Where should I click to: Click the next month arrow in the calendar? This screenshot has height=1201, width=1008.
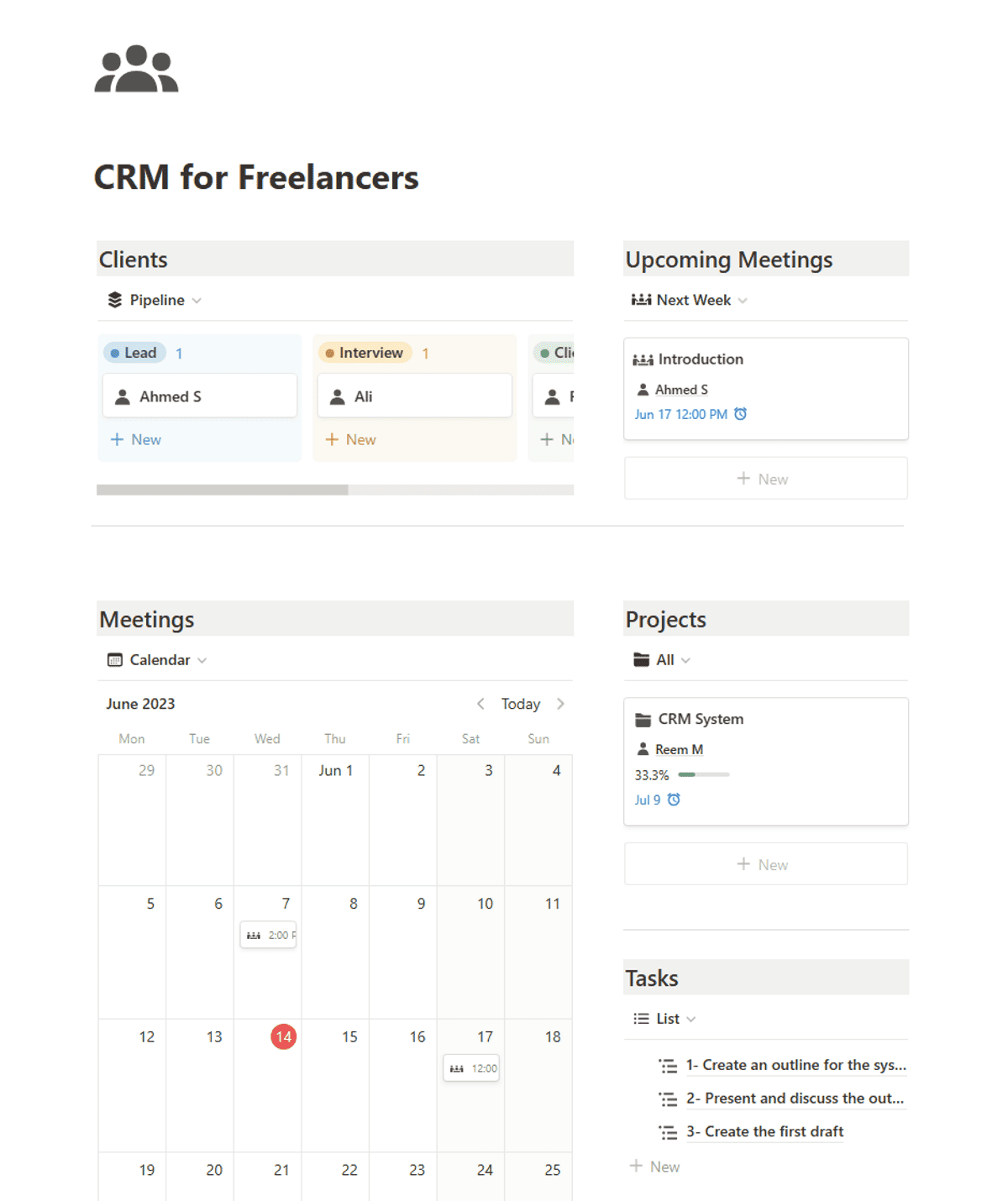(x=561, y=704)
